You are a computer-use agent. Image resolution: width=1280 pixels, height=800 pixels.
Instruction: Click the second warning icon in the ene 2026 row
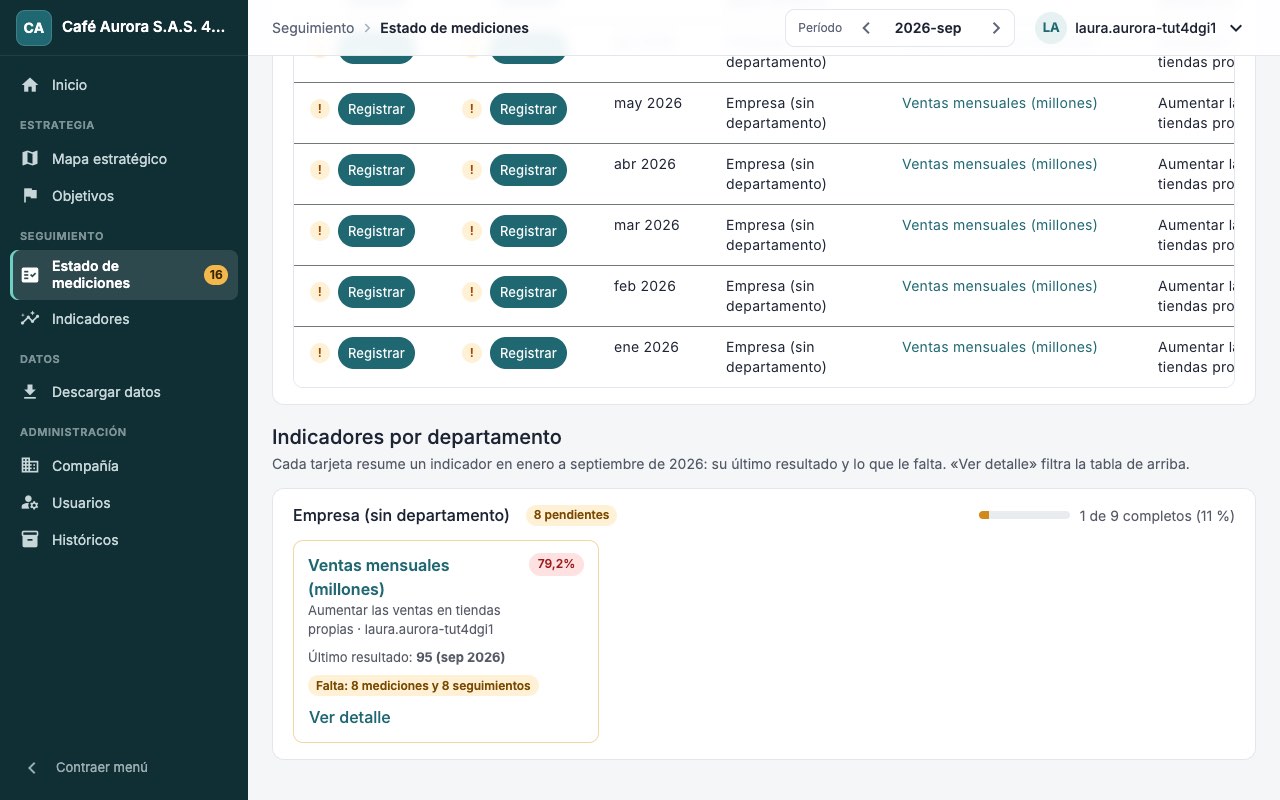pyautogui.click(x=472, y=353)
